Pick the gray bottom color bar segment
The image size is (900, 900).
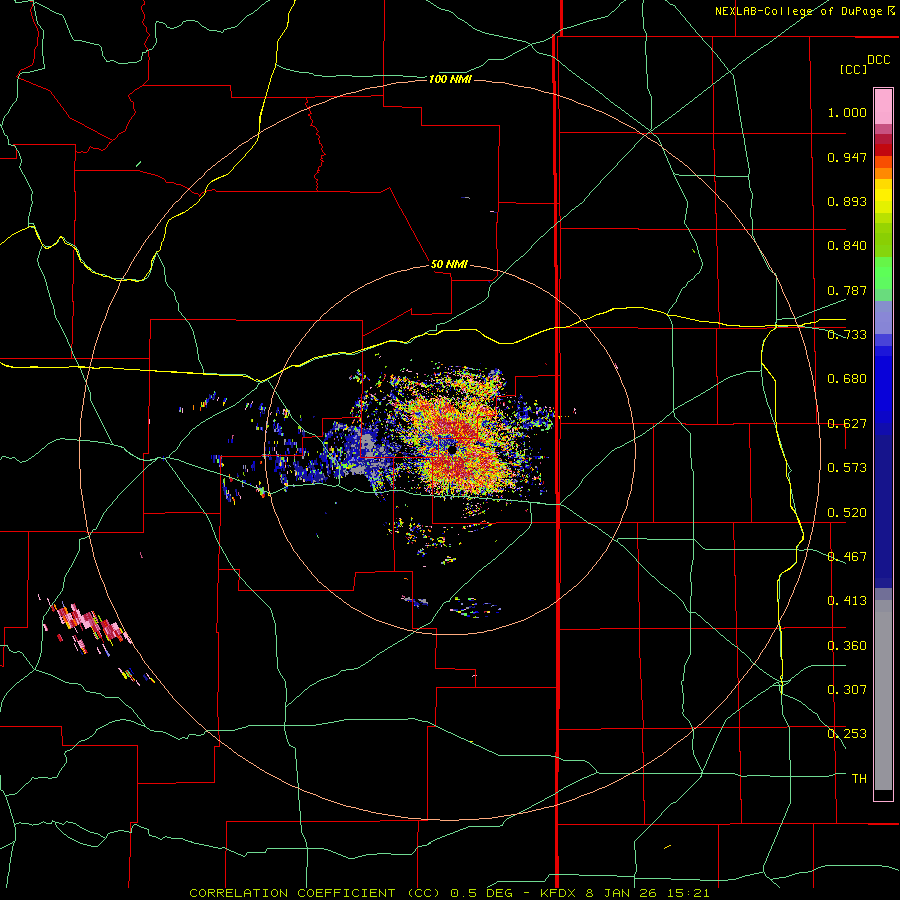click(883, 695)
